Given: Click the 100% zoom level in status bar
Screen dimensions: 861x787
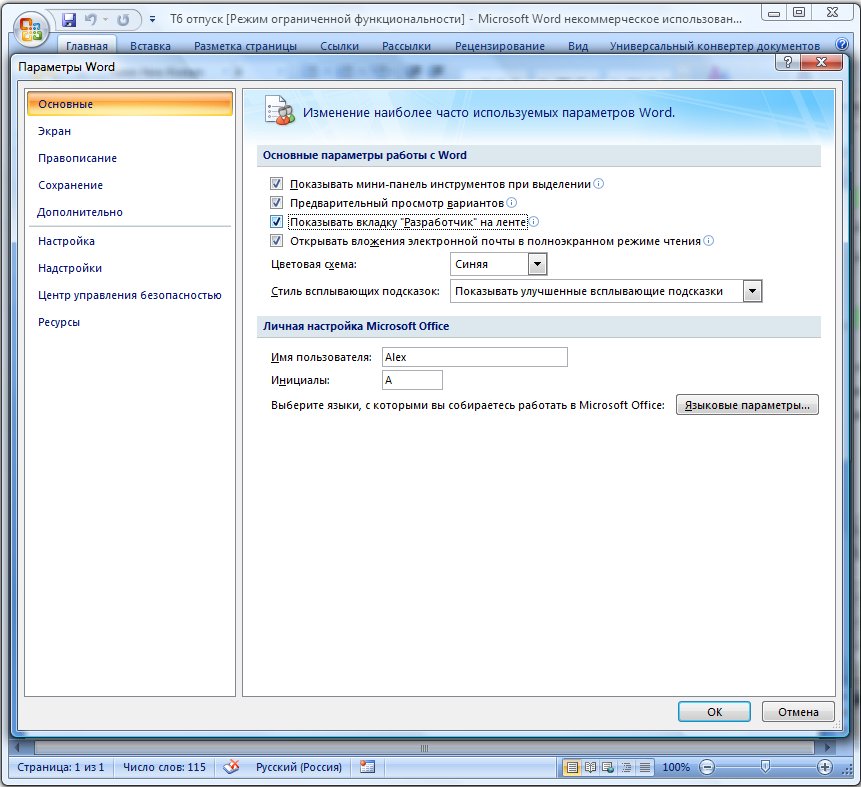Looking at the screenshot, I should (676, 767).
